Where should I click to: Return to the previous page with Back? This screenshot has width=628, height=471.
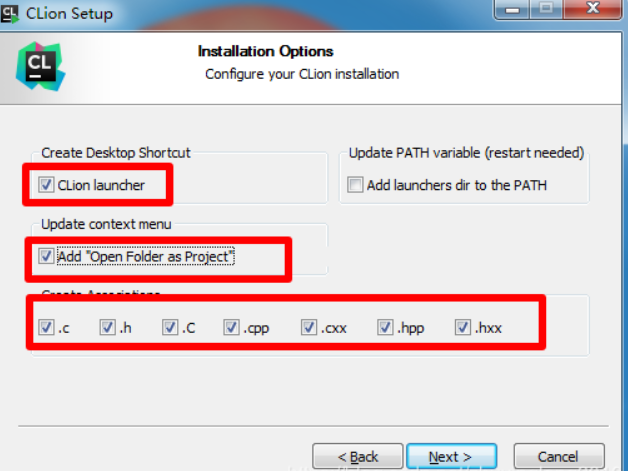click(x=358, y=456)
